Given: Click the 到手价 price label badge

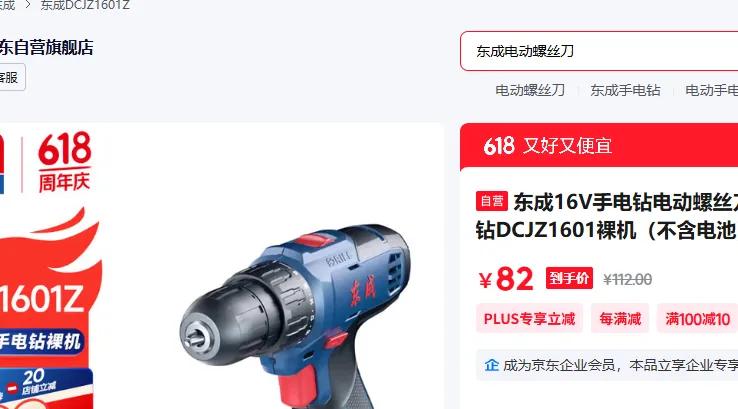Looking at the screenshot, I should [x=569, y=278].
